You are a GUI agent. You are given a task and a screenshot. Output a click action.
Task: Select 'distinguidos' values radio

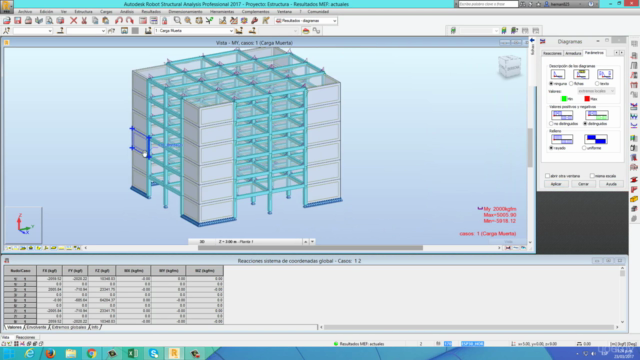[x=585, y=124]
